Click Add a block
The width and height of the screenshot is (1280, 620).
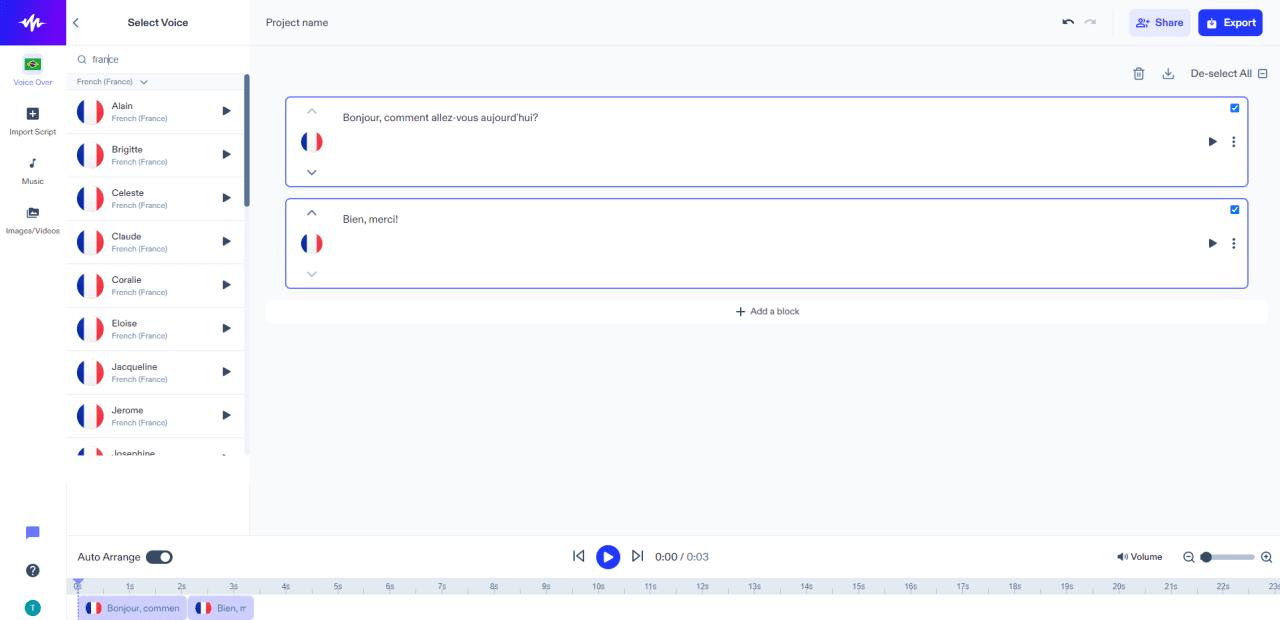[x=767, y=311]
